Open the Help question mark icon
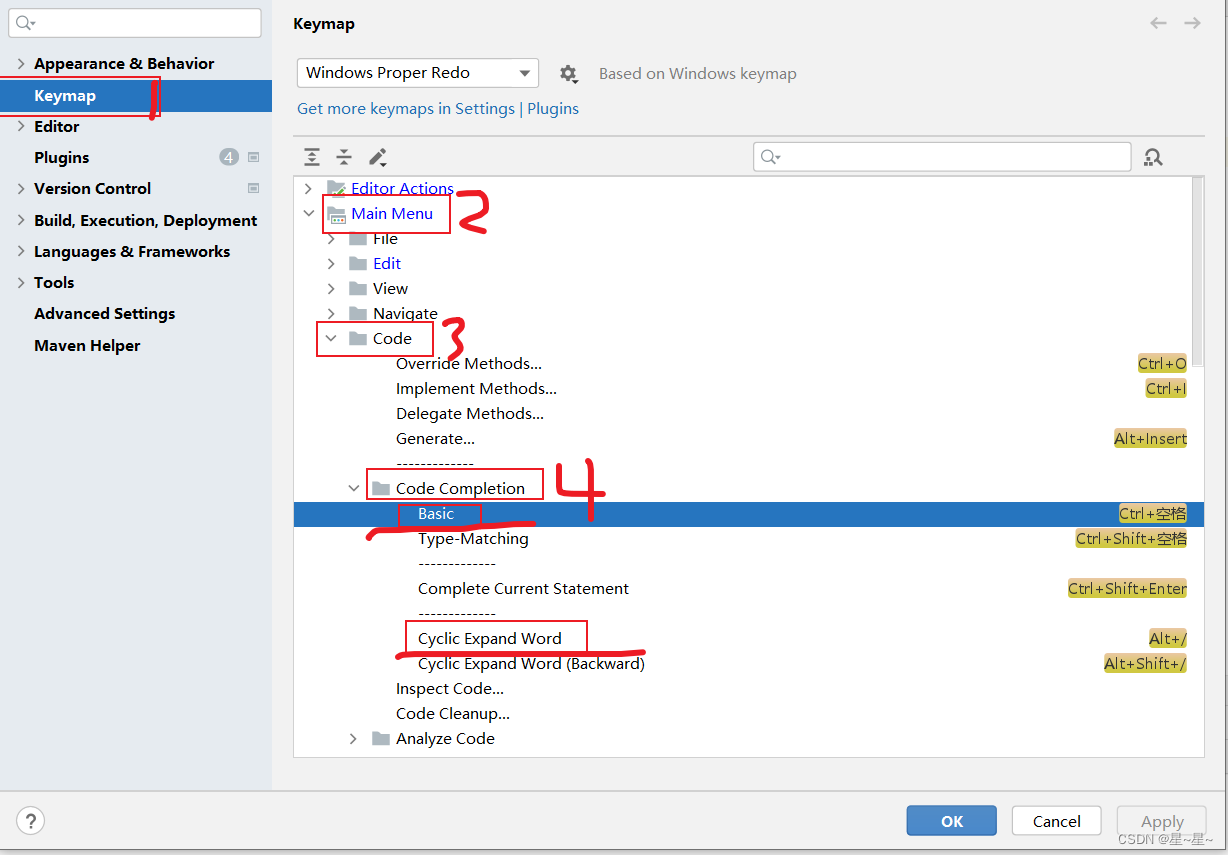The width and height of the screenshot is (1228, 855). (30, 820)
